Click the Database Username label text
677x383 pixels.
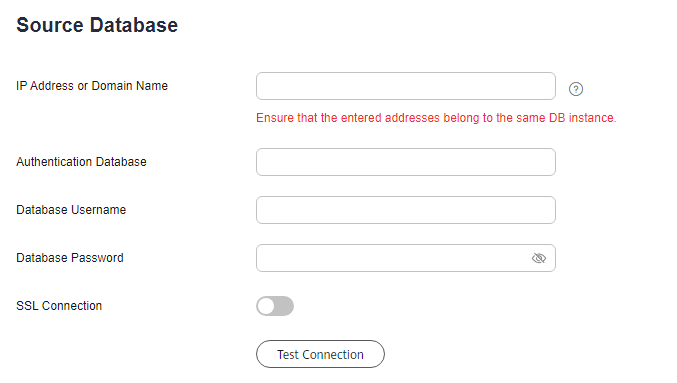coord(71,210)
